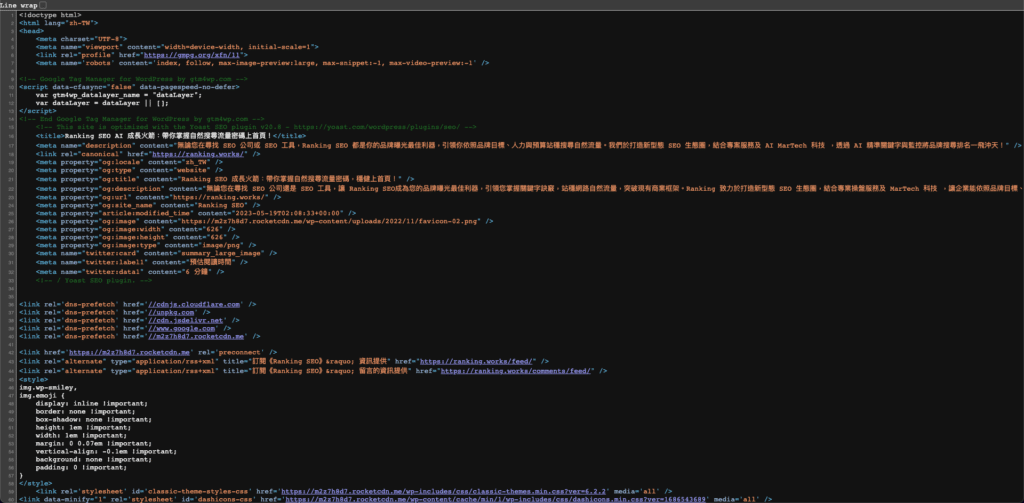Open the rocketcdn.me dns-prefetch link
This screenshot has height=503, width=1024.
201,337
